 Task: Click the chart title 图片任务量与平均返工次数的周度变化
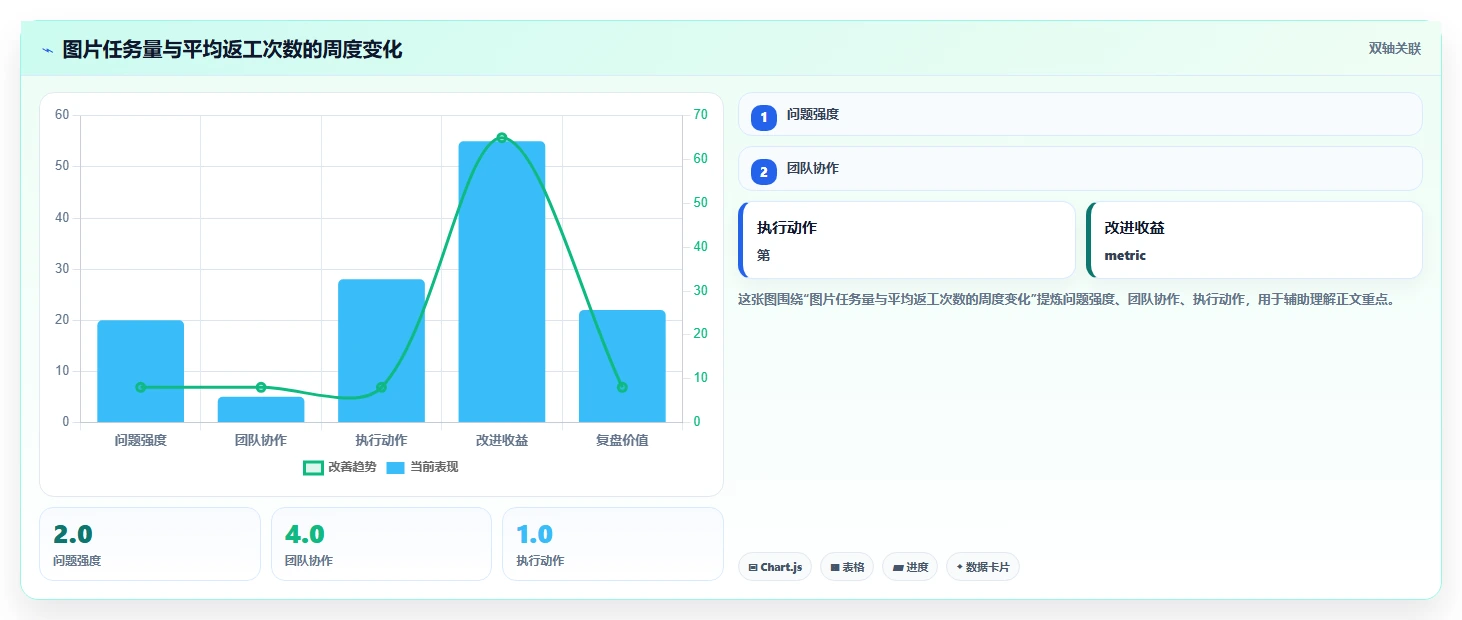pos(232,50)
